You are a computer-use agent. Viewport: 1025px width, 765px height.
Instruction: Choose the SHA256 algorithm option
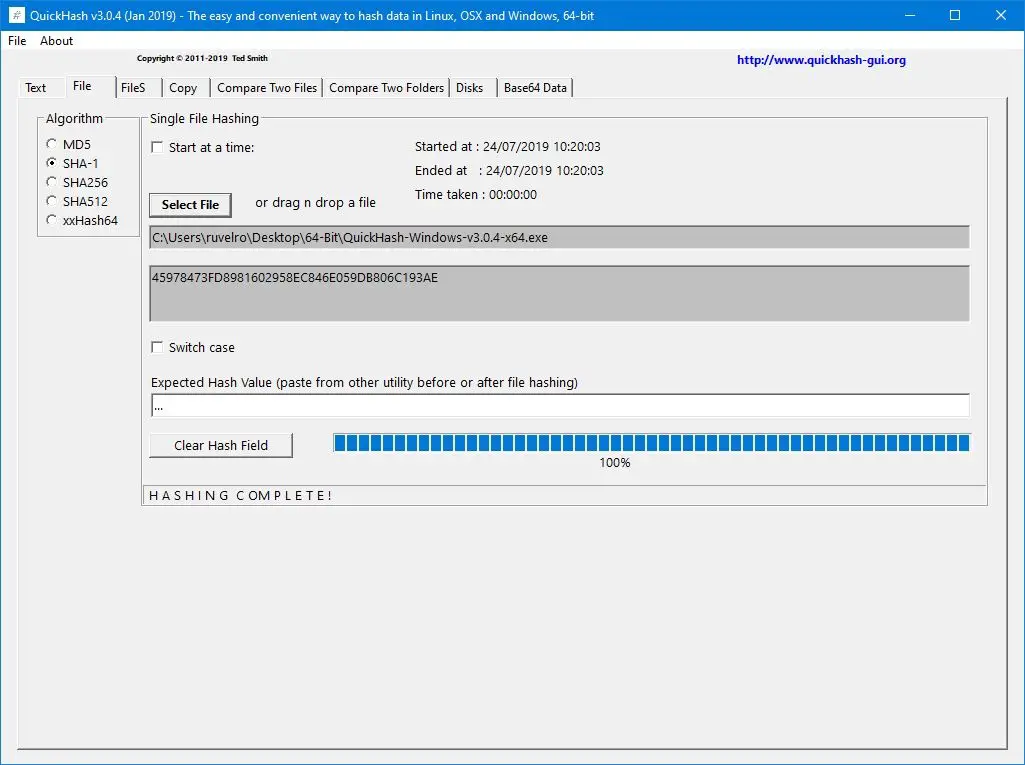tap(52, 182)
